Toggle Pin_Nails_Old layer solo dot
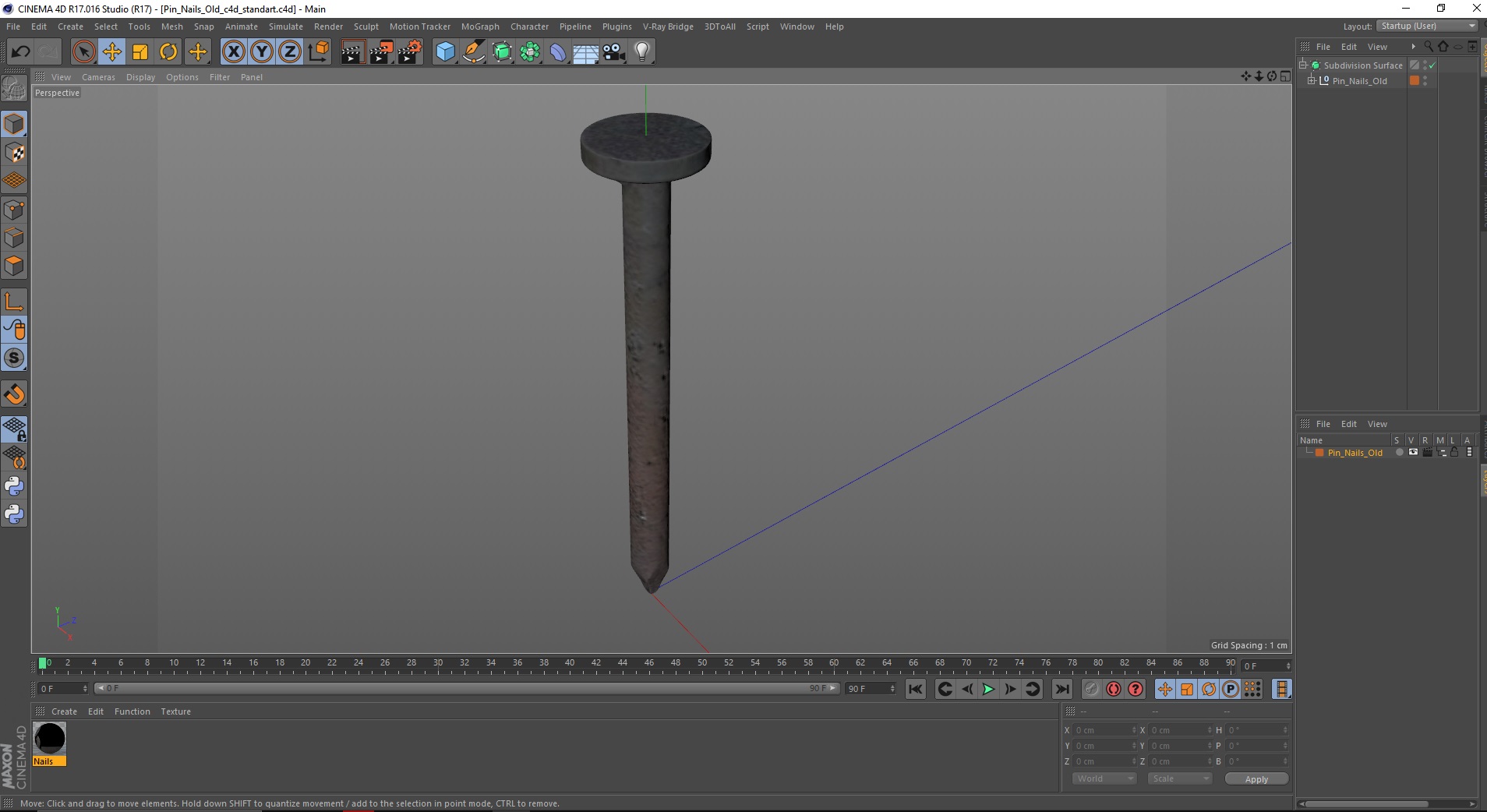The image size is (1487, 812). 1399,452
